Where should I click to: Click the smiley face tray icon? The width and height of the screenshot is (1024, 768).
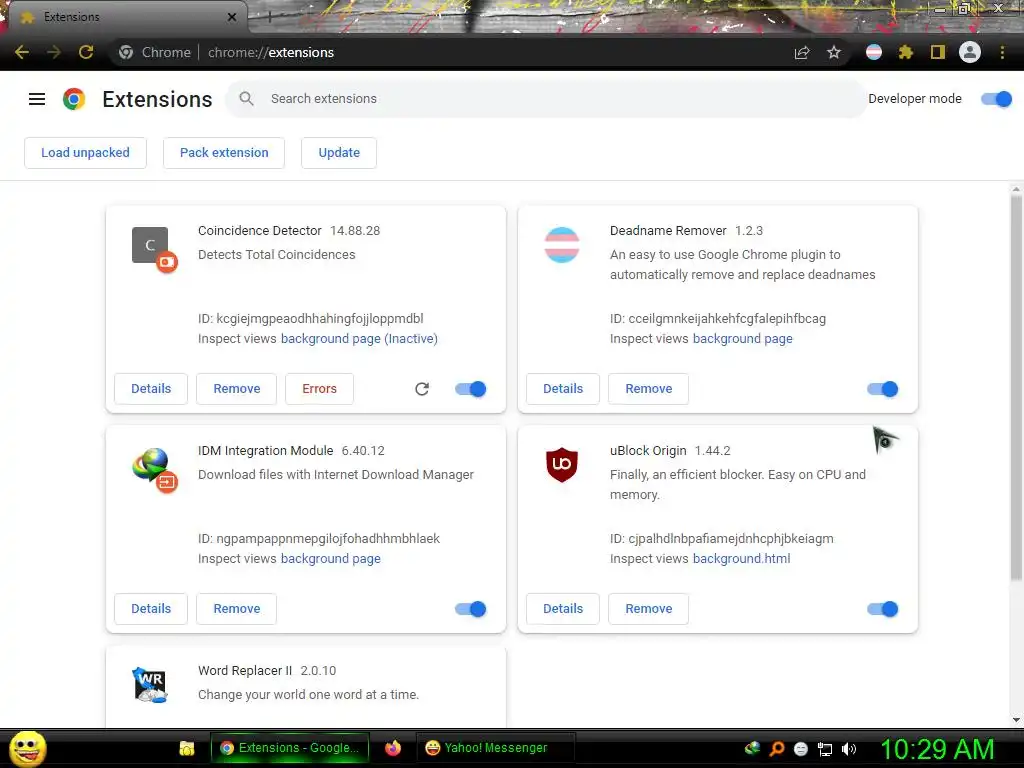(801, 749)
